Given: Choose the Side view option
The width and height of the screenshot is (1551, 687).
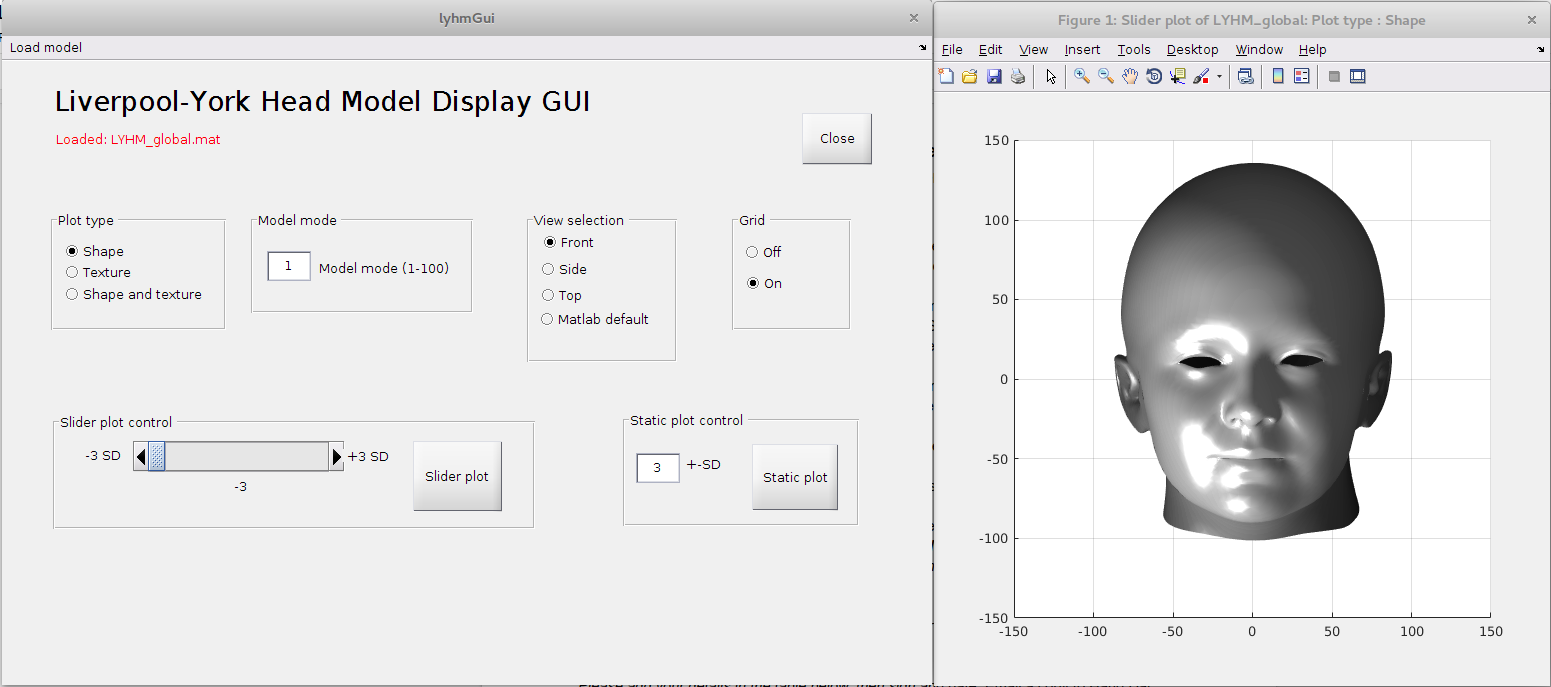Looking at the screenshot, I should 548,269.
